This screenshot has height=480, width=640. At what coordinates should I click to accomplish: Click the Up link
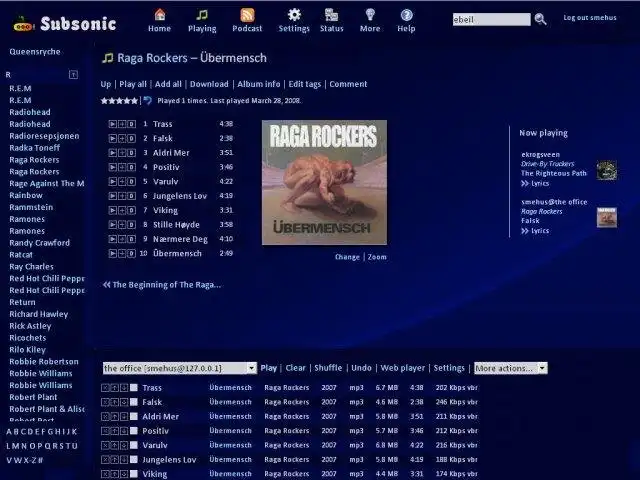106,84
